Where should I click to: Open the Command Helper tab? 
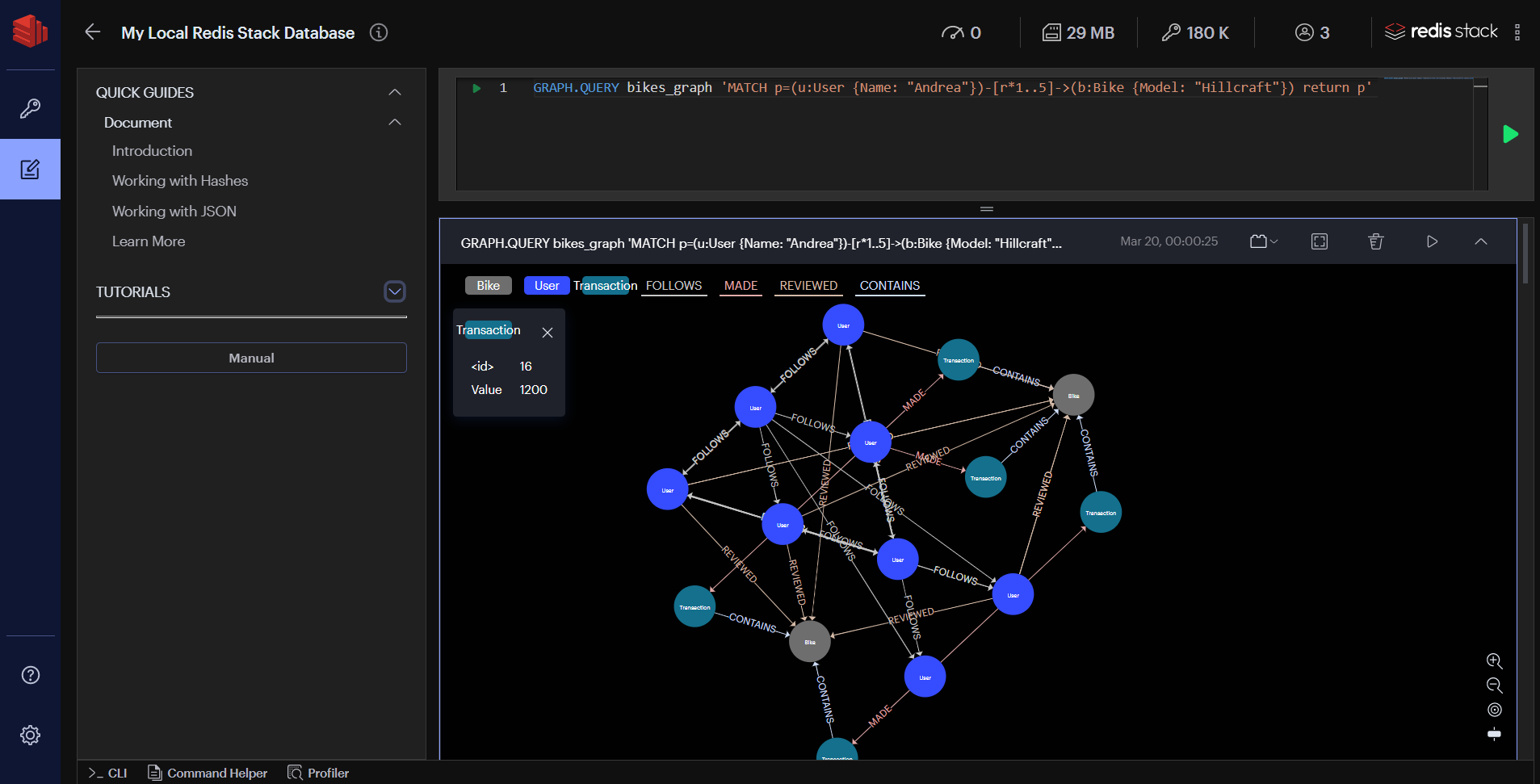pos(208,773)
